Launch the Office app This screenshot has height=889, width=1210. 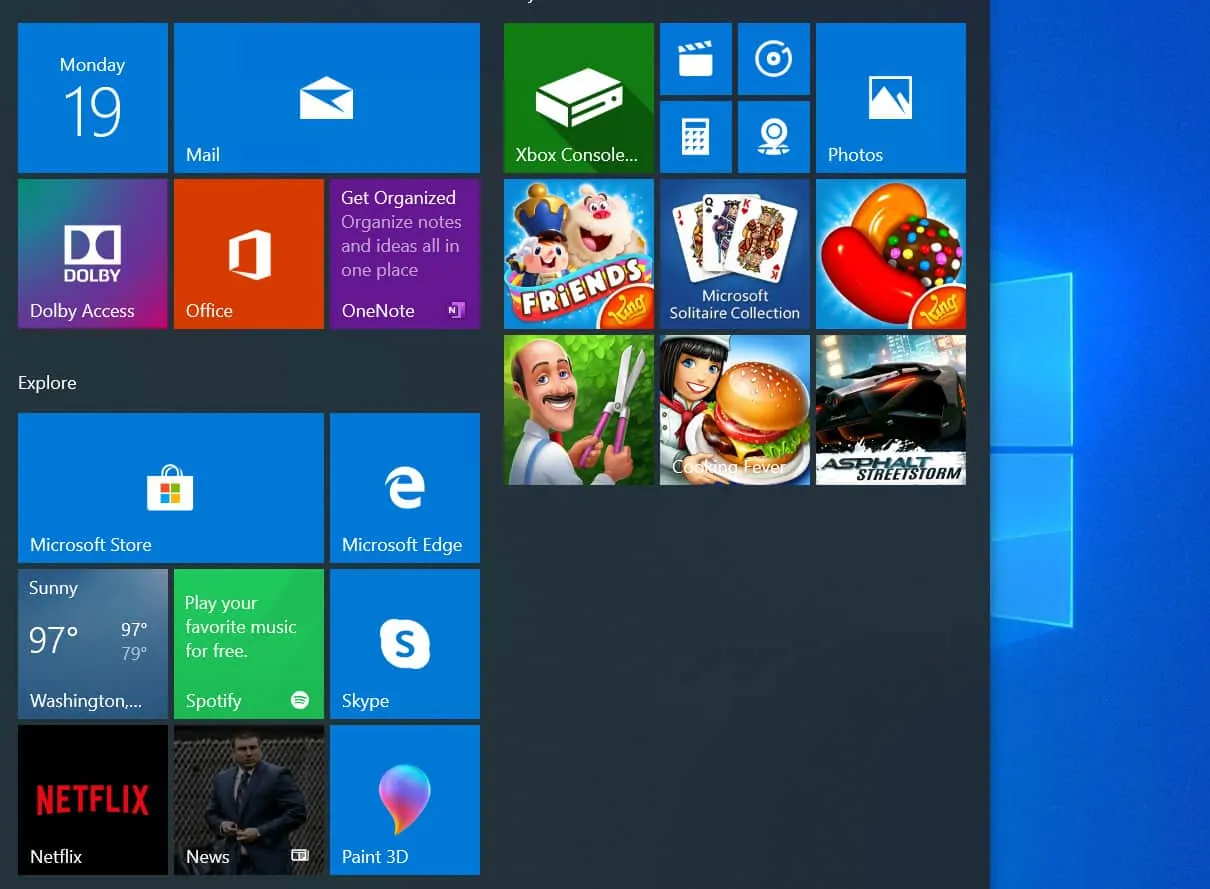(248, 253)
